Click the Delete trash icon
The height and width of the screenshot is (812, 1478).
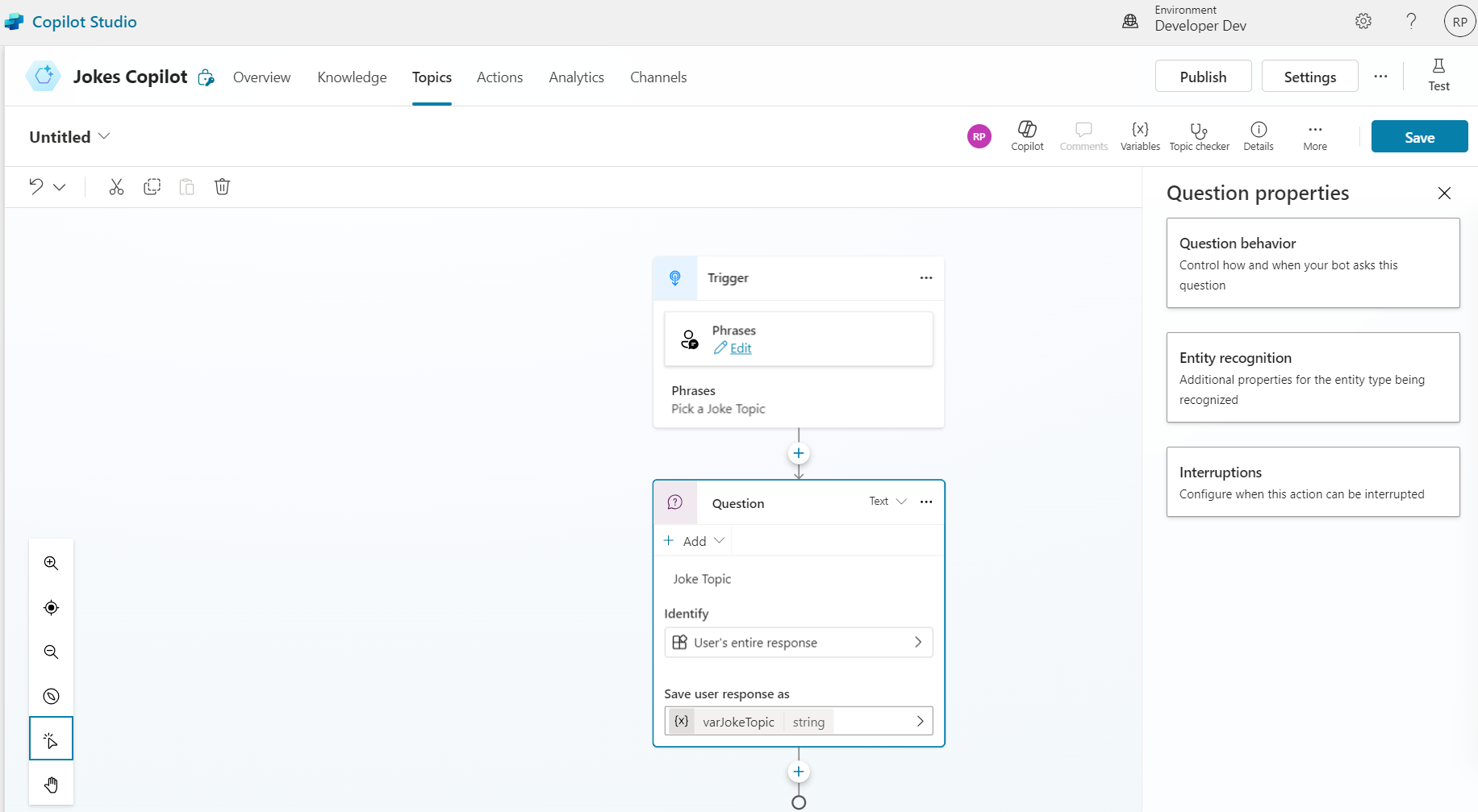pos(222,187)
